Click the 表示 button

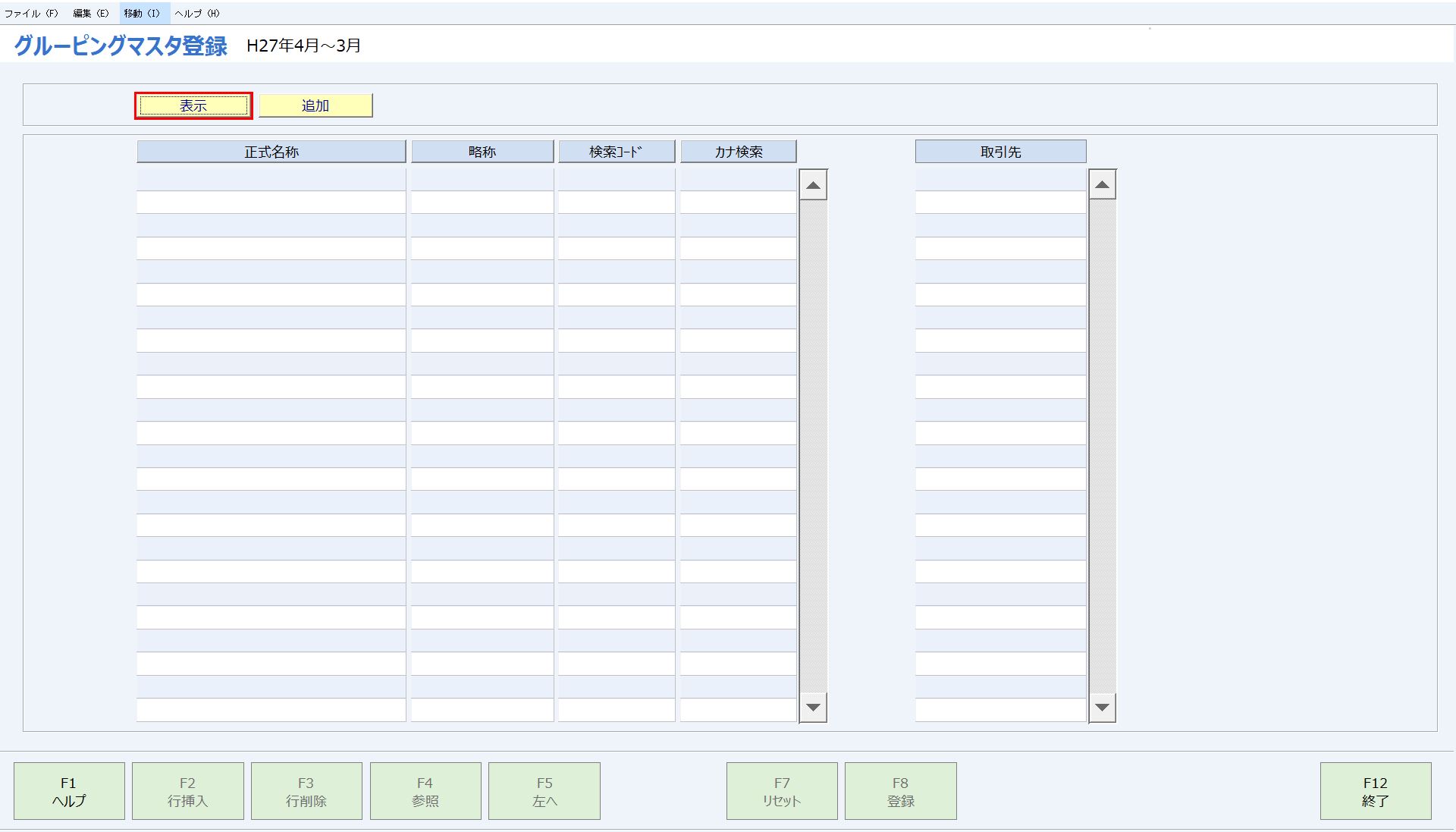pos(193,105)
